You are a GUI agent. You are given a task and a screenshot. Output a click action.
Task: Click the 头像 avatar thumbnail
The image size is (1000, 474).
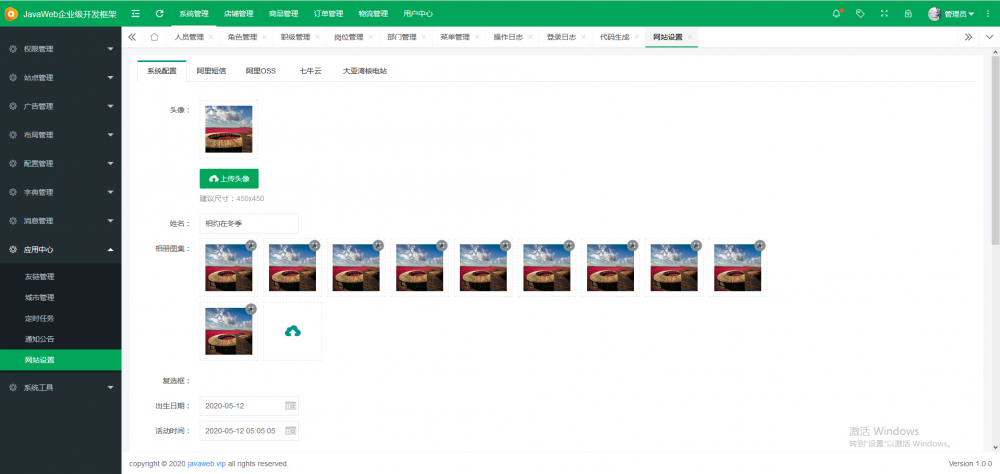point(228,129)
